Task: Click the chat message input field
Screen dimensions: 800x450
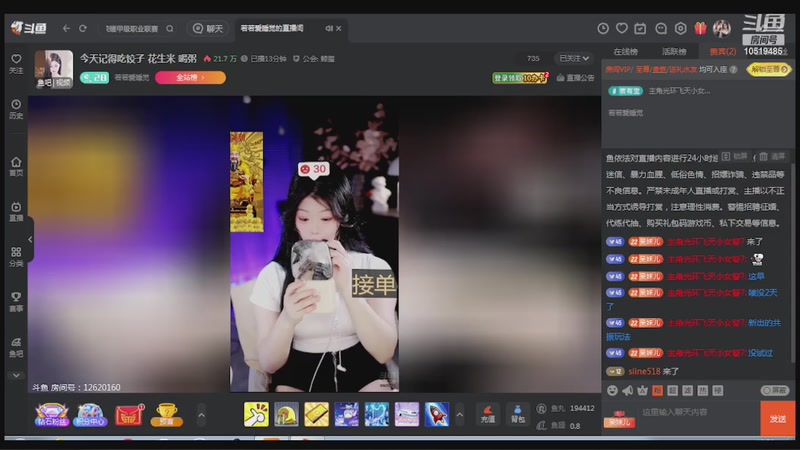Action: click(x=697, y=412)
